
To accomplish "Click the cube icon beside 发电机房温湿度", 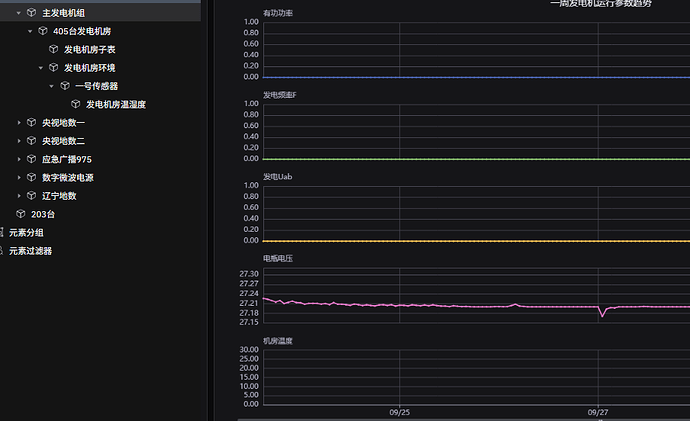I will point(76,104).
